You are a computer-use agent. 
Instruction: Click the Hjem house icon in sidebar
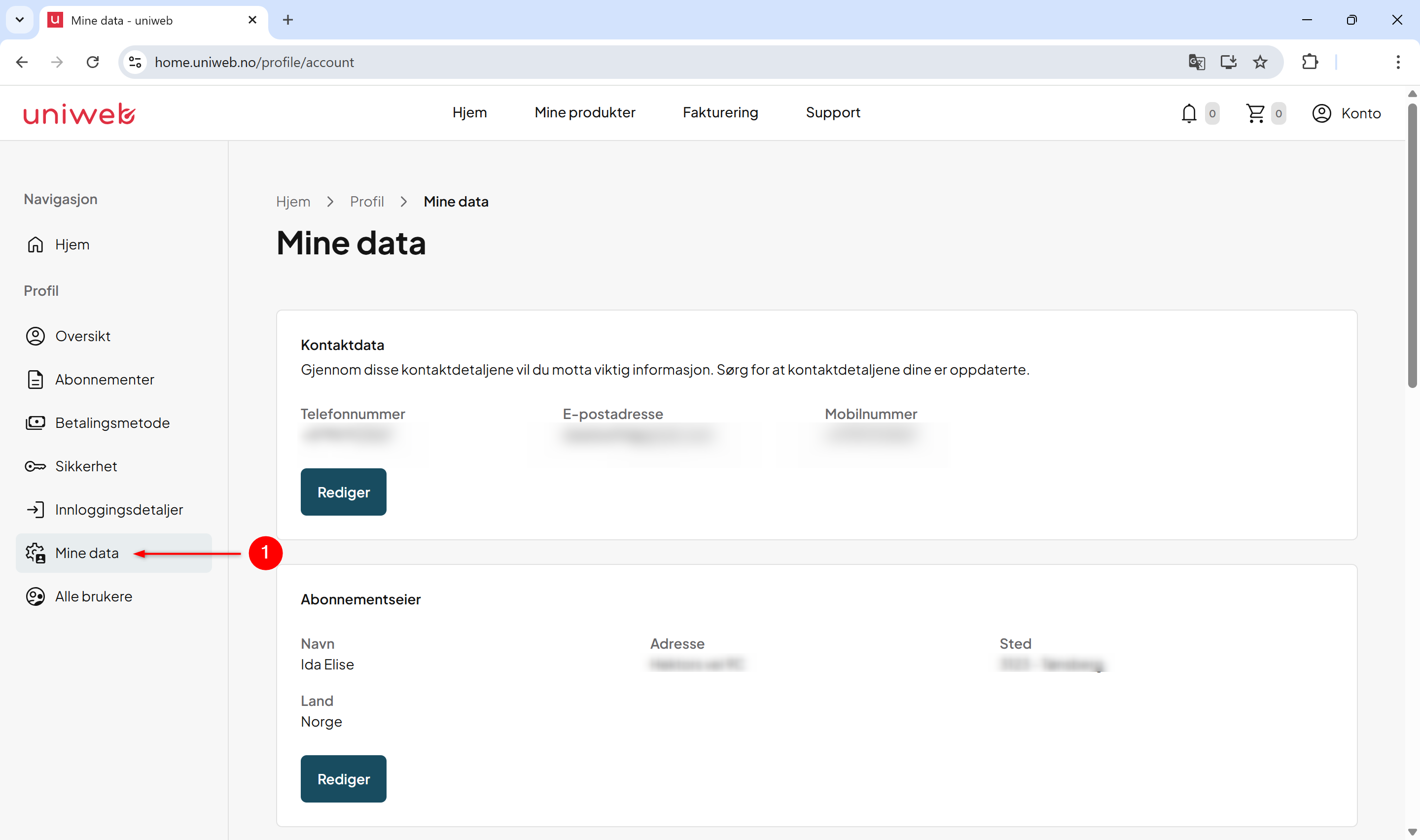35,245
